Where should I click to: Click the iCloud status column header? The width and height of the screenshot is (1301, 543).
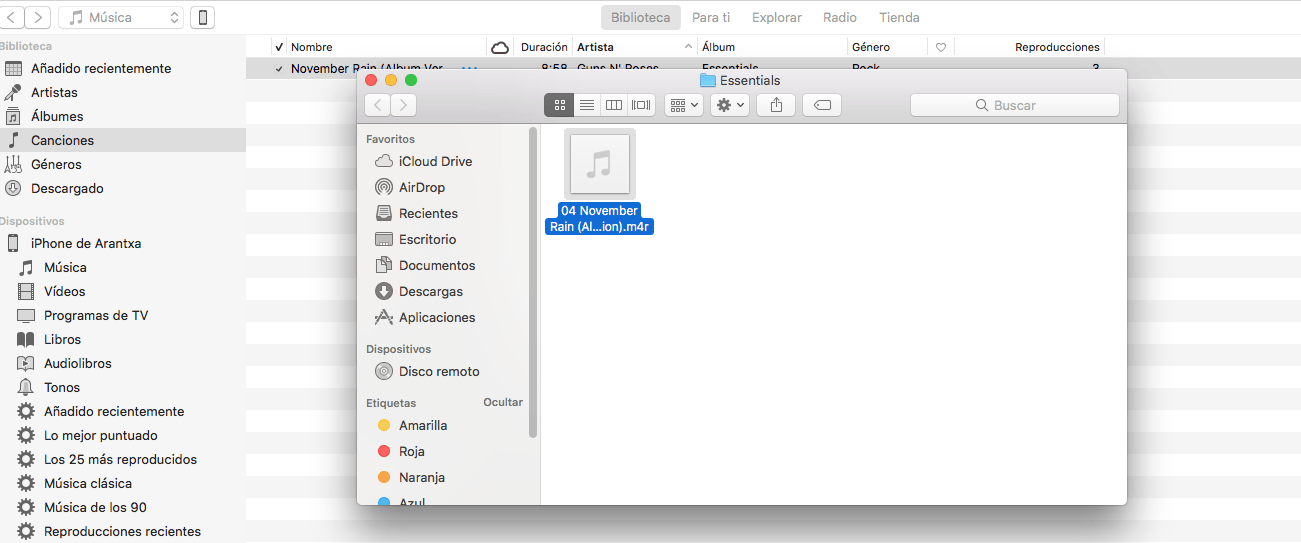pyautogui.click(x=500, y=47)
